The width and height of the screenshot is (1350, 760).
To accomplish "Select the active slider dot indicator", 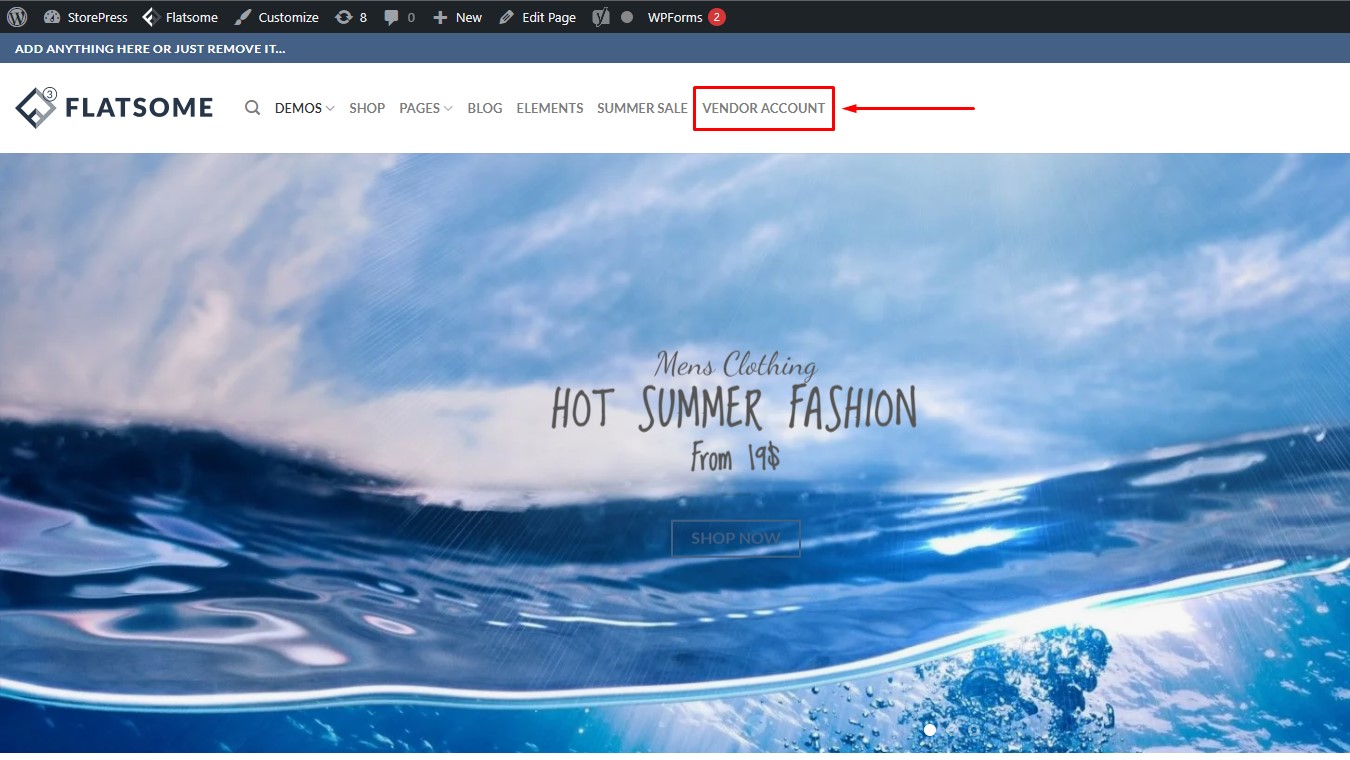I will [x=930, y=730].
